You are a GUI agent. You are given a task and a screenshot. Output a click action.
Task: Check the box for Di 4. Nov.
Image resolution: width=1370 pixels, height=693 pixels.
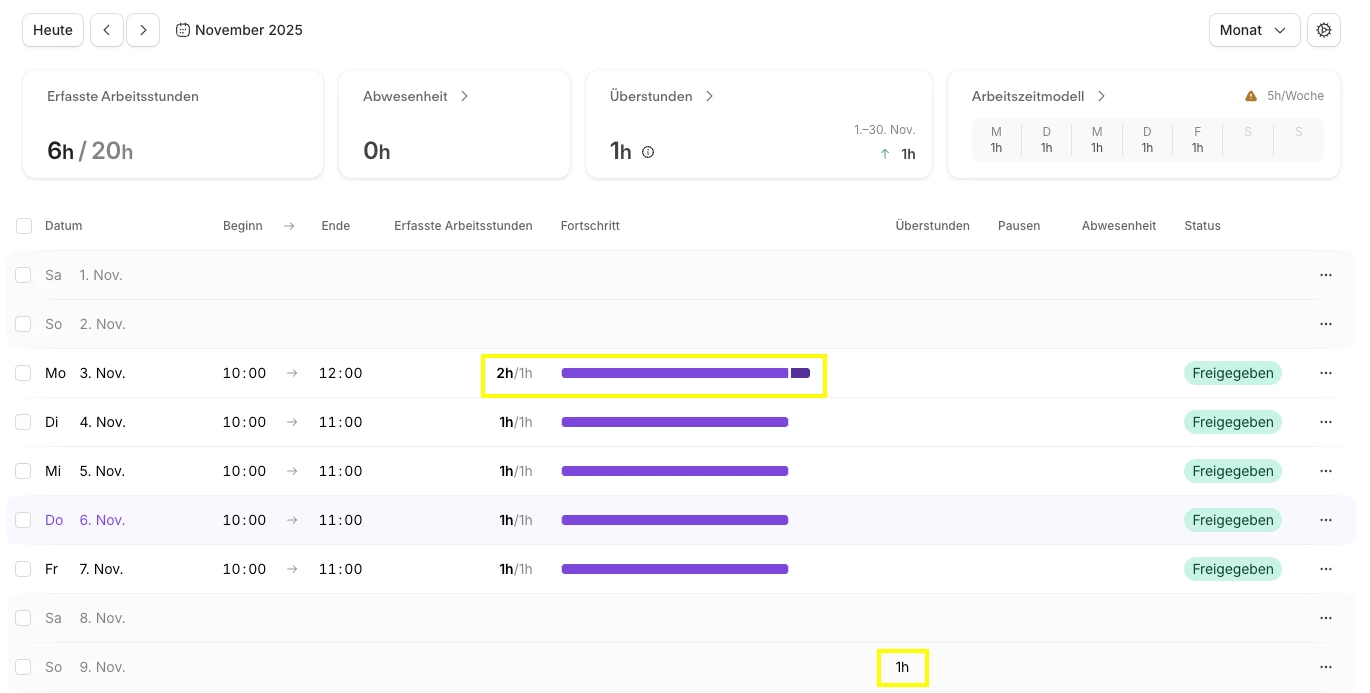click(23, 422)
